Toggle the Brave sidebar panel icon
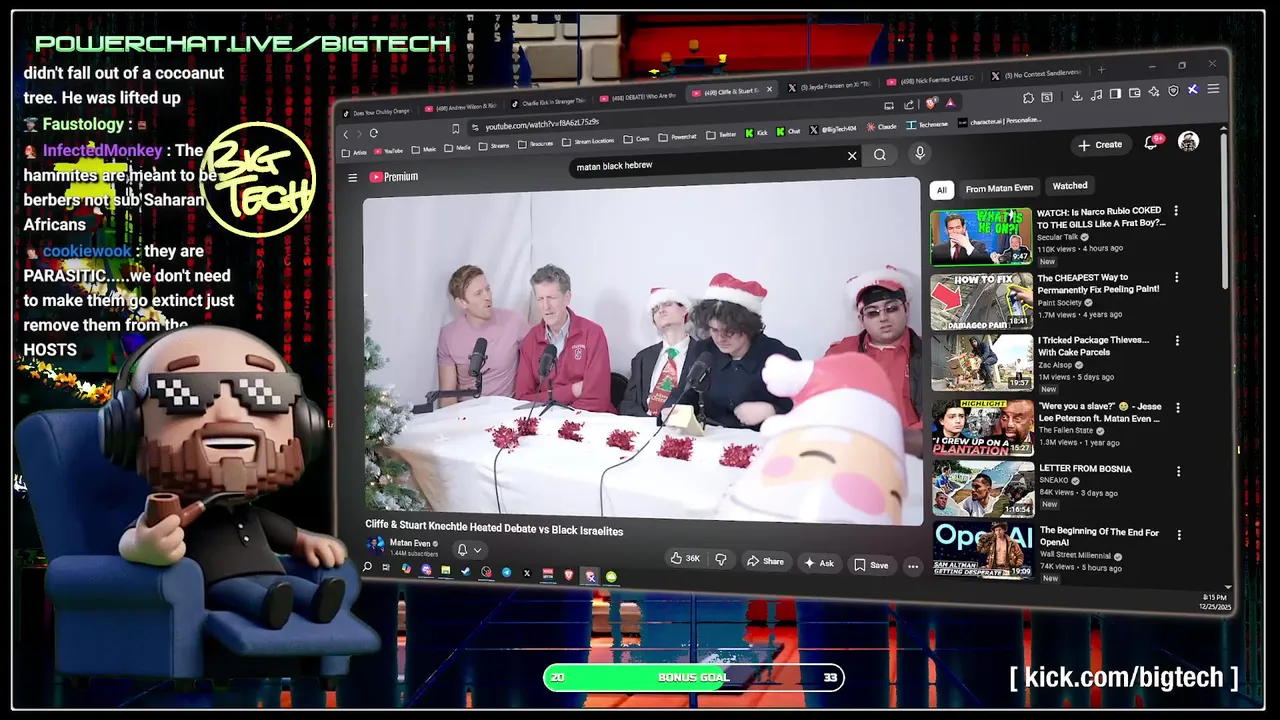 click(x=1115, y=94)
